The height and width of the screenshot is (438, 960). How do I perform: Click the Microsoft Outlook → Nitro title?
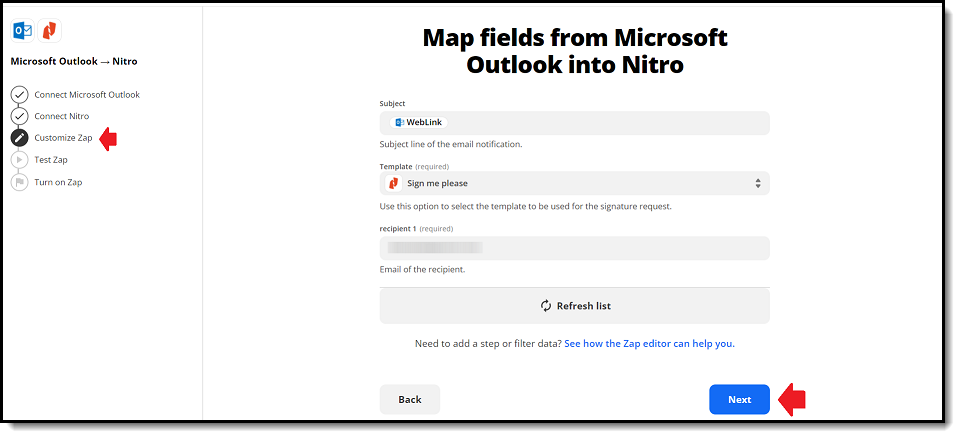[x=74, y=61]
